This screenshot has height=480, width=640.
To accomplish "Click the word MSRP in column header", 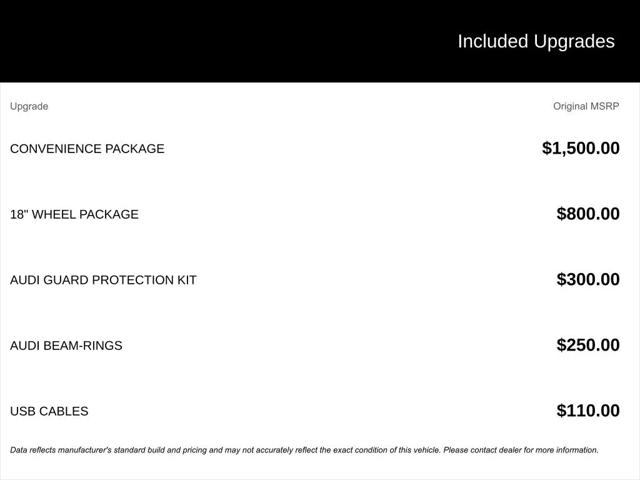I will pos(605,106).
